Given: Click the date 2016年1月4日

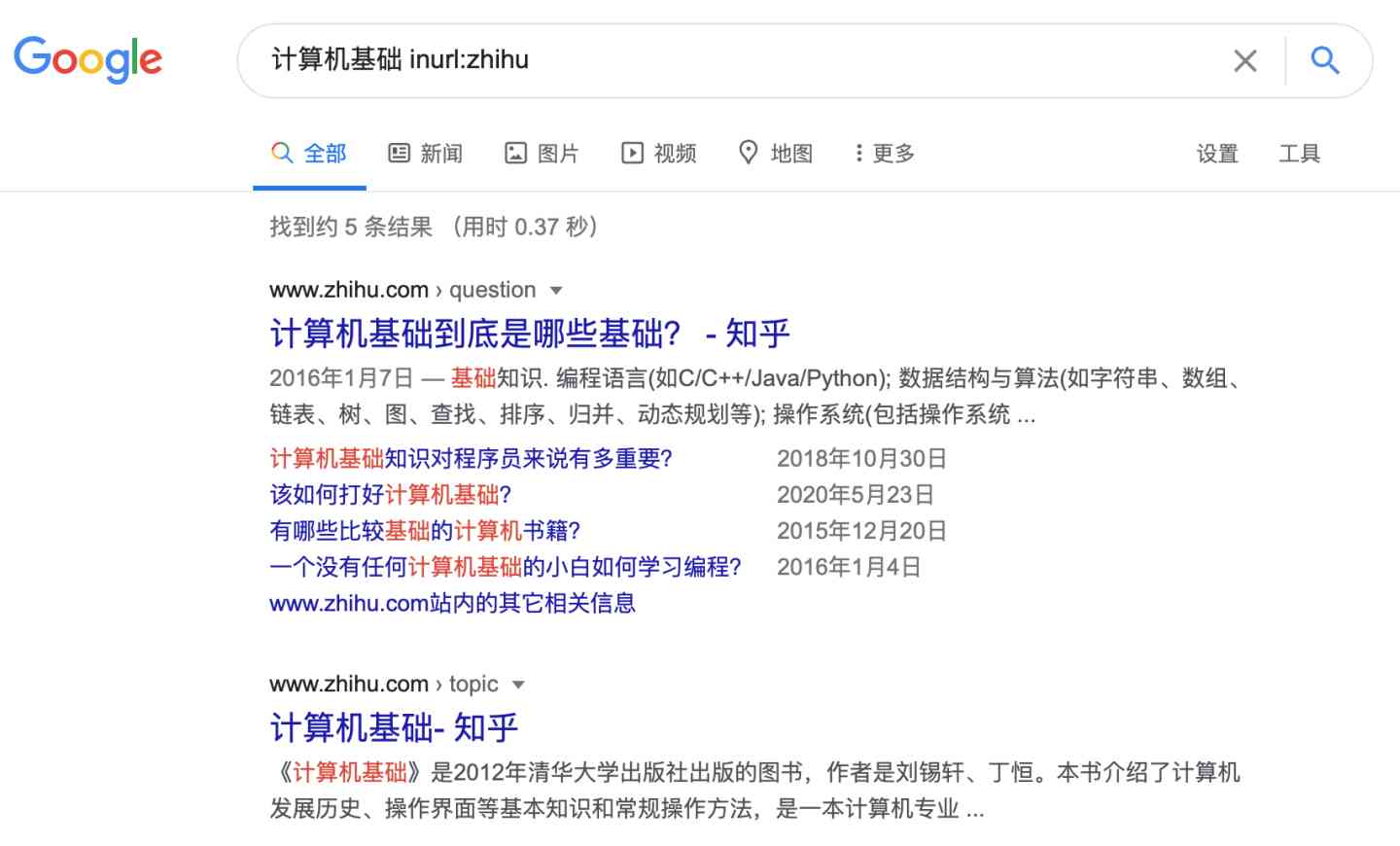Looking at the screenshot, I should tap(849, 567).
